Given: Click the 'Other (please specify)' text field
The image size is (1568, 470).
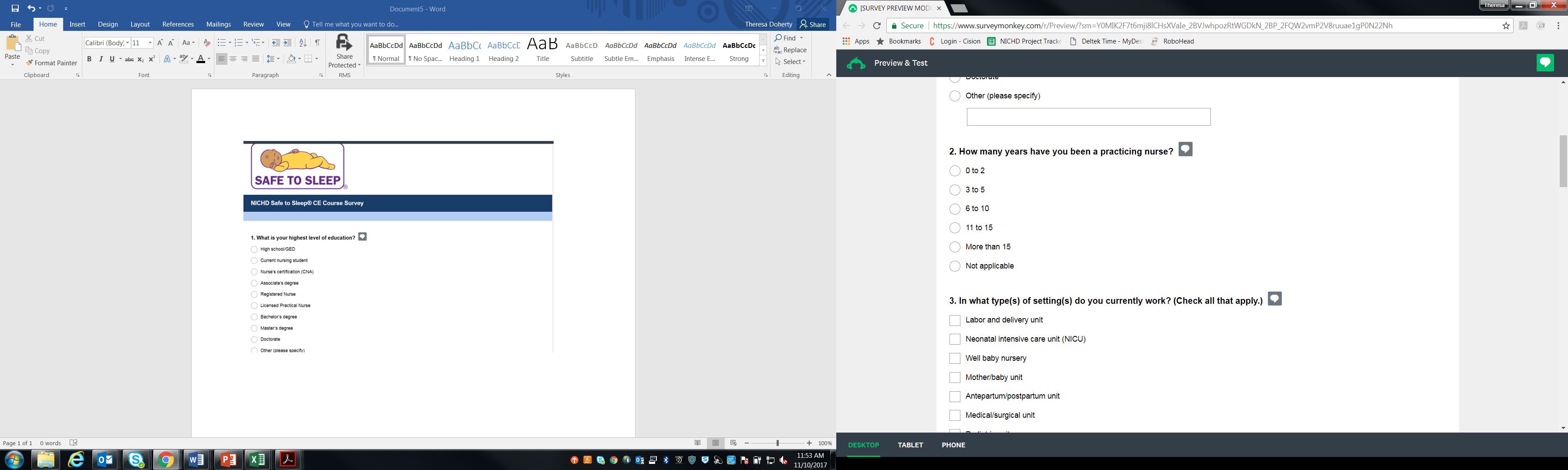Looking at the screenshot, I should click(1088, 117).
